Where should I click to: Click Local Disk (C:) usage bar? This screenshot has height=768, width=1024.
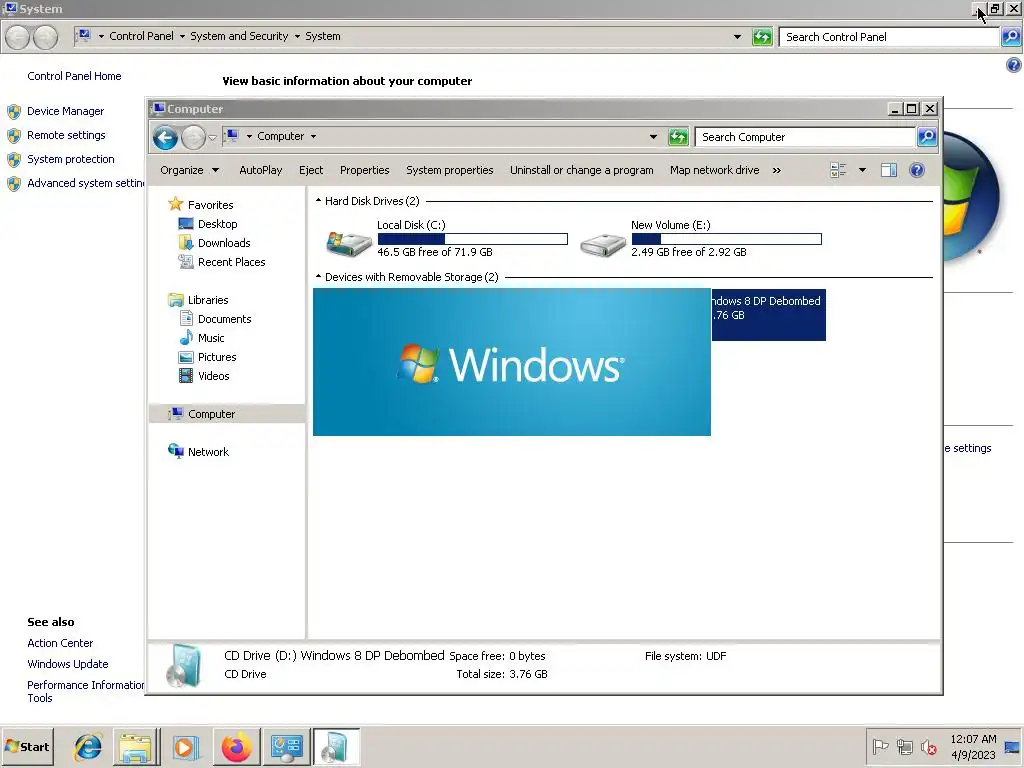click(x=472, y=238)
